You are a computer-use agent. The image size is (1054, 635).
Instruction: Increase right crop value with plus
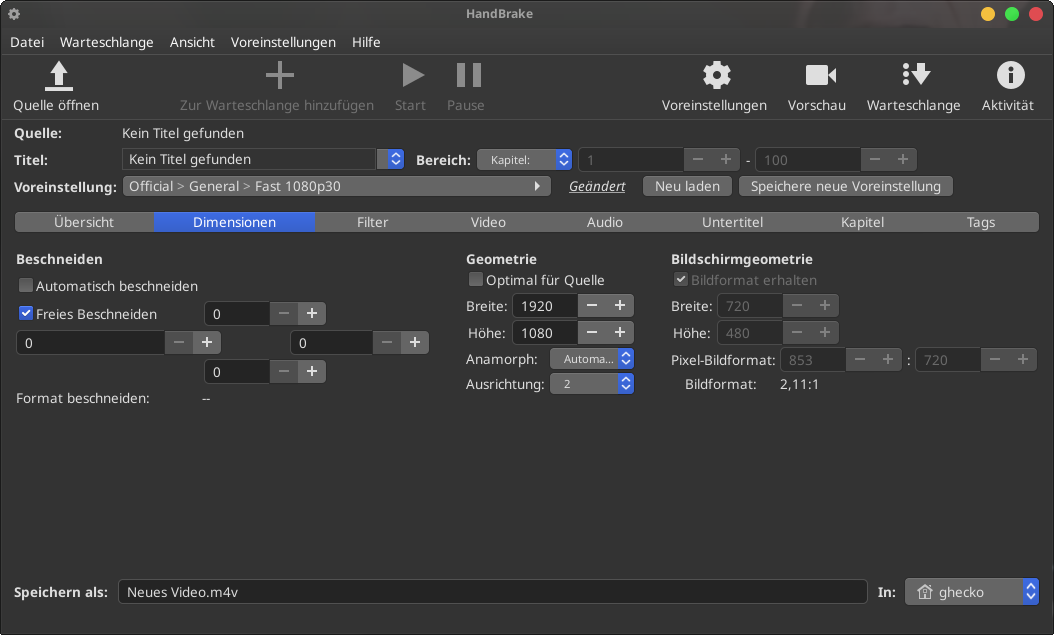[415, 343]
